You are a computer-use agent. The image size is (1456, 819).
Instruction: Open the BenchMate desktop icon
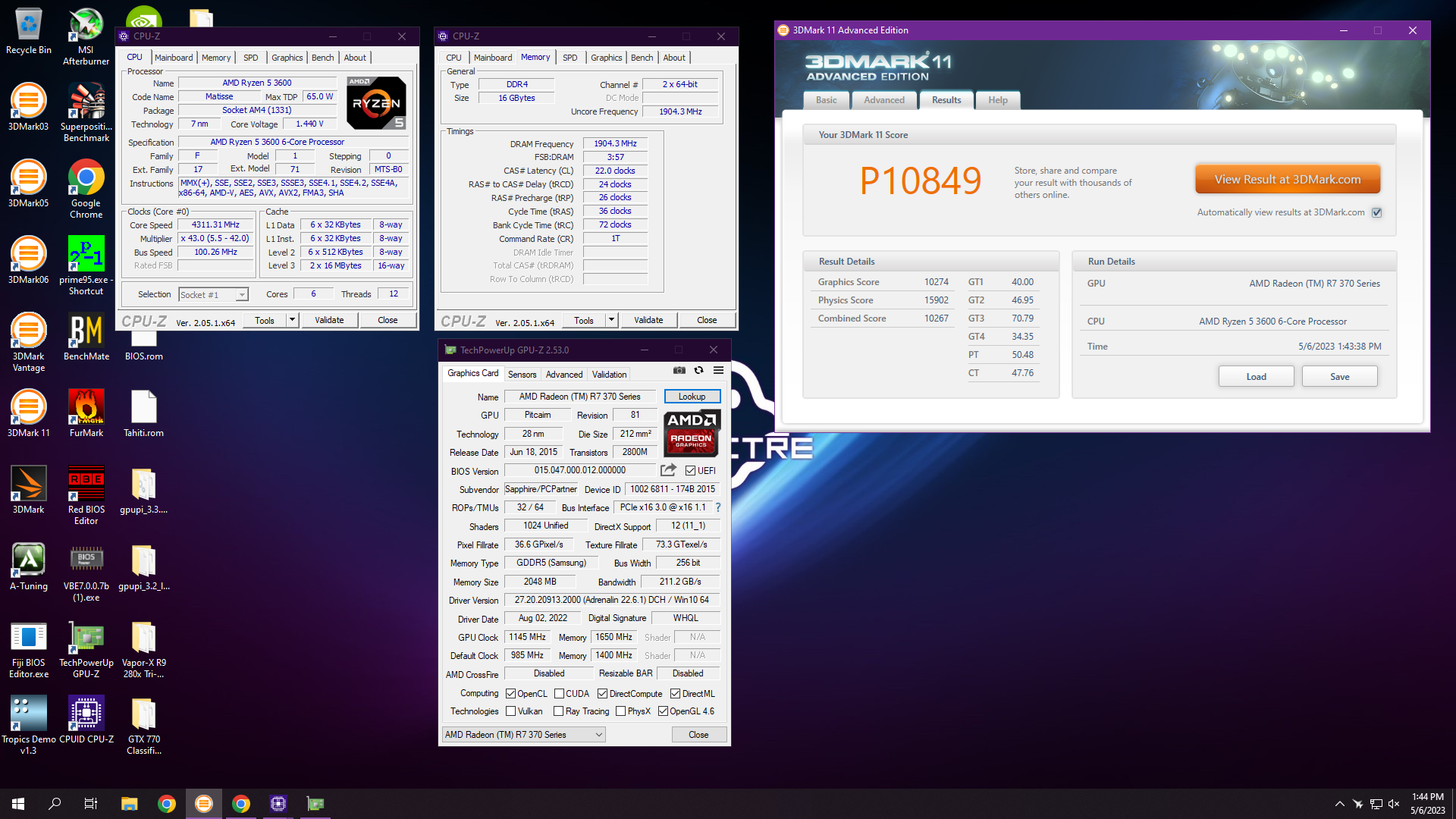click(86, 337)
